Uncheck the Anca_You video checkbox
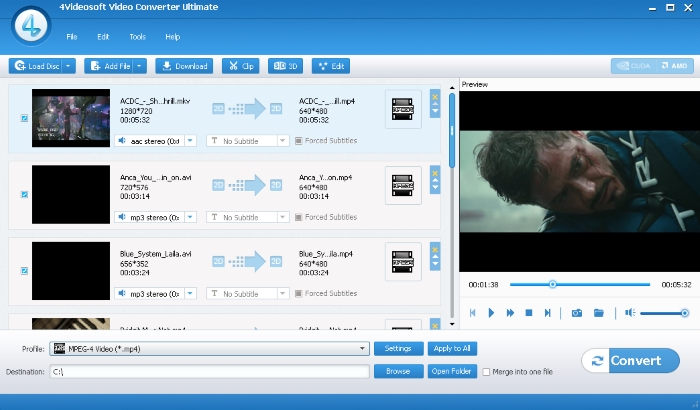 click(24, 194)
